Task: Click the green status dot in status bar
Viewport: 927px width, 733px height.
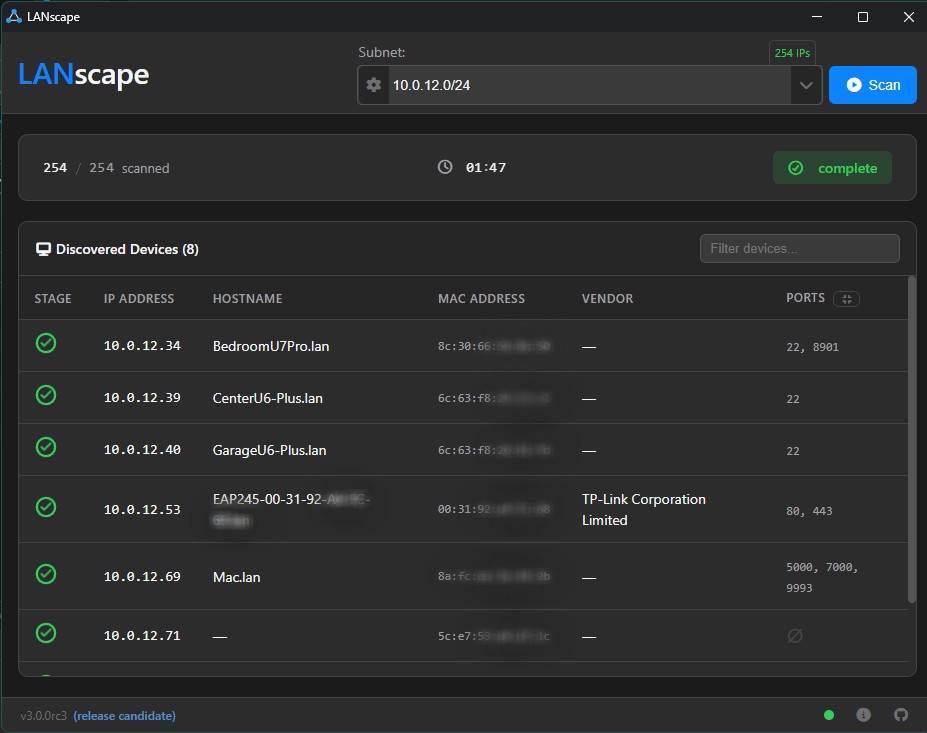Action: (x=828, y=715)
